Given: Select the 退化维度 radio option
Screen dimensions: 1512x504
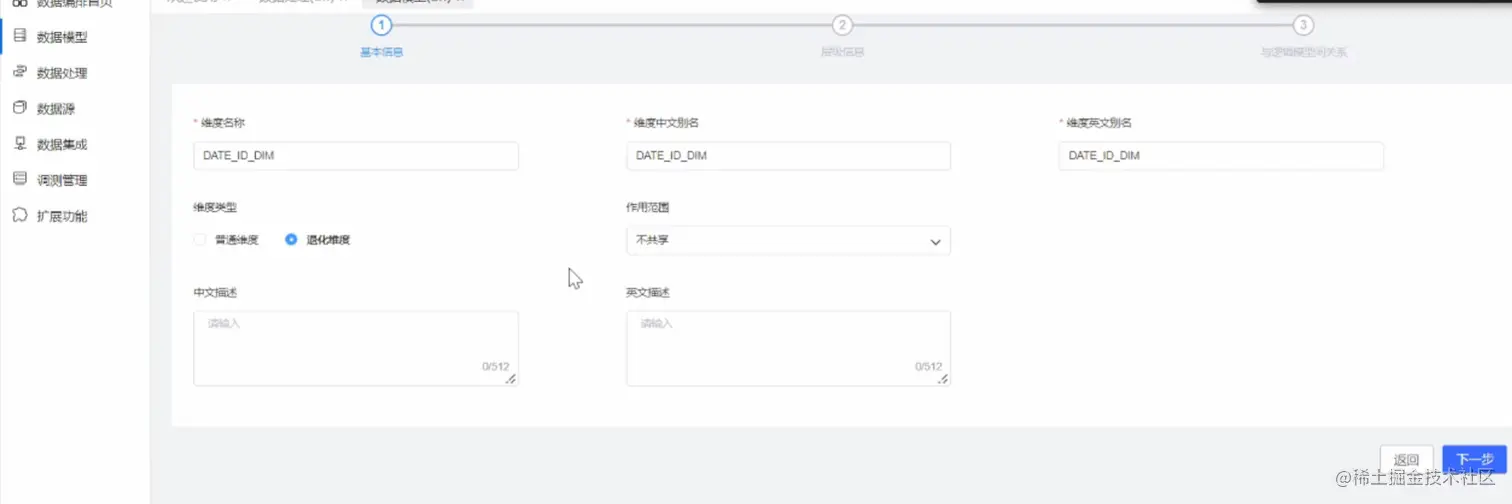Looking at the screenshot, I should click(291, 240).
